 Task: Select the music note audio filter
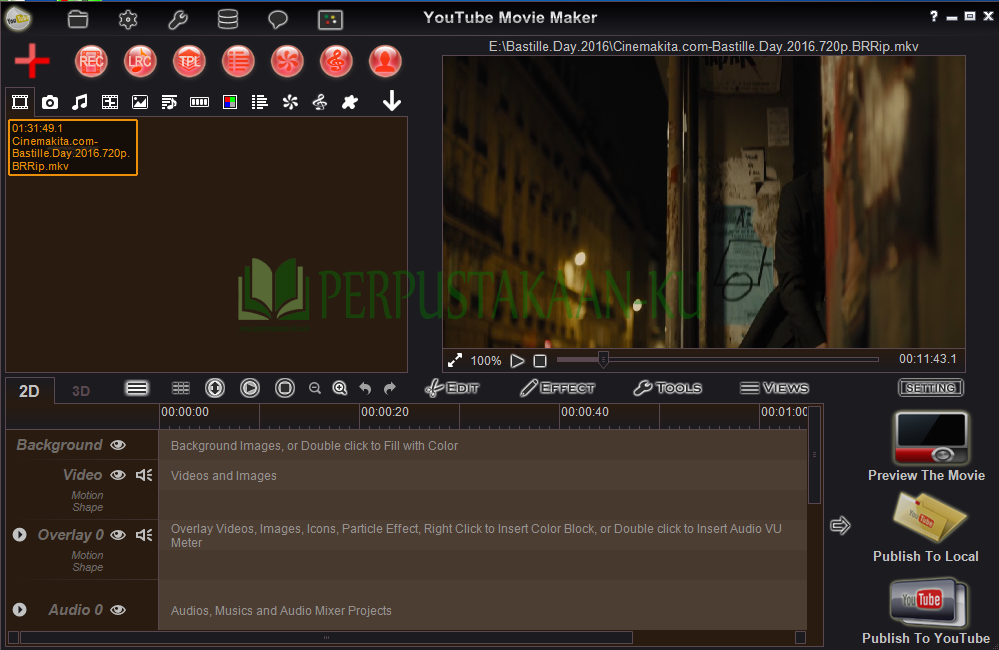pos(80,102)
